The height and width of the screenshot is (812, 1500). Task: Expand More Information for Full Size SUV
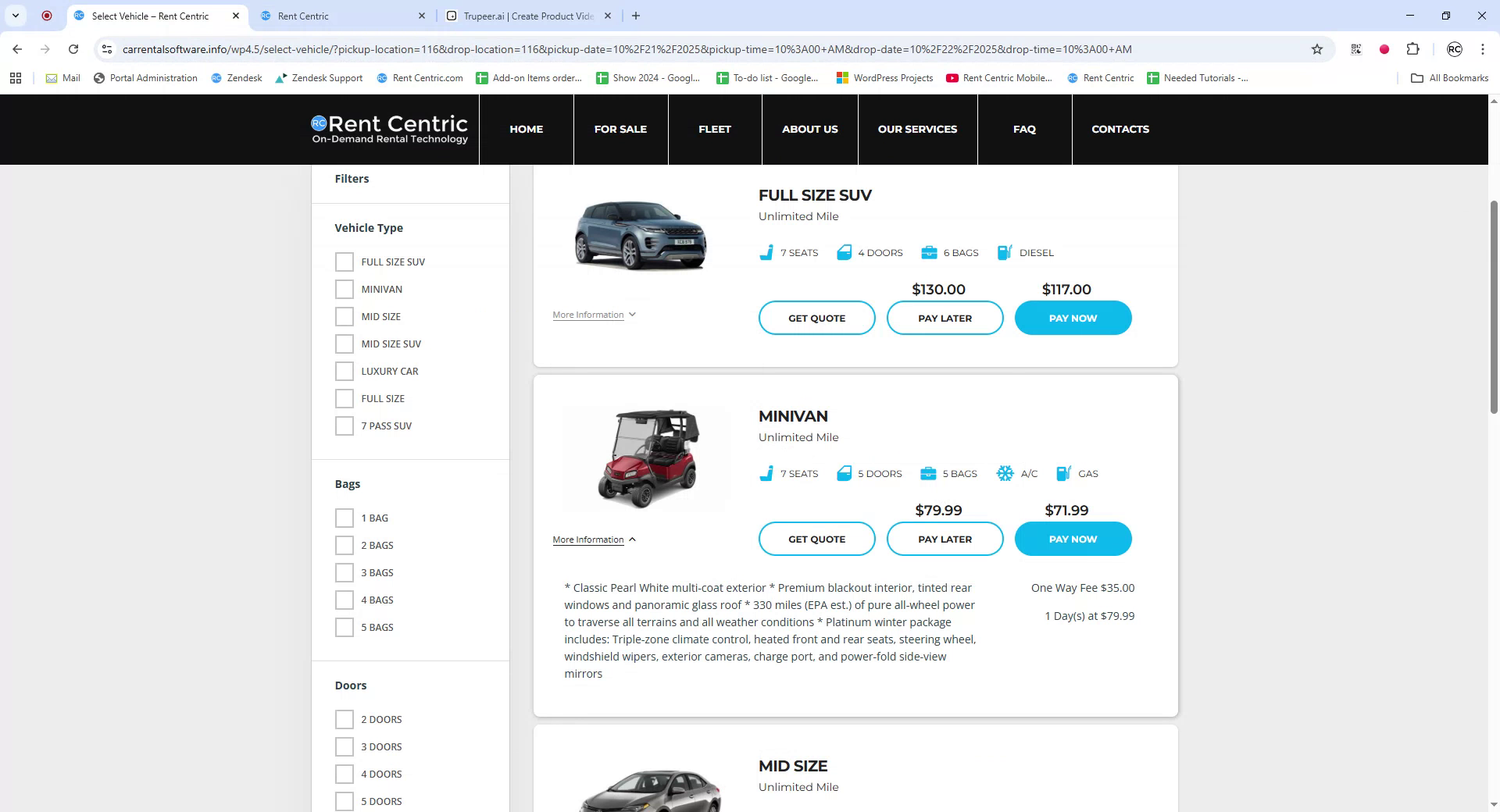pyautogui.click(x=594, y=315)
